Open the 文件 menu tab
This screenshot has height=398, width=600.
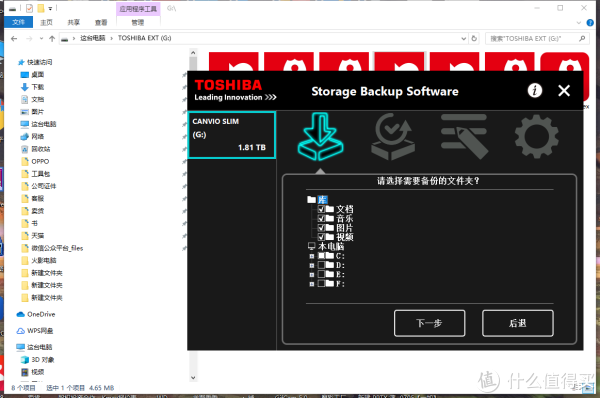point(18,22)
